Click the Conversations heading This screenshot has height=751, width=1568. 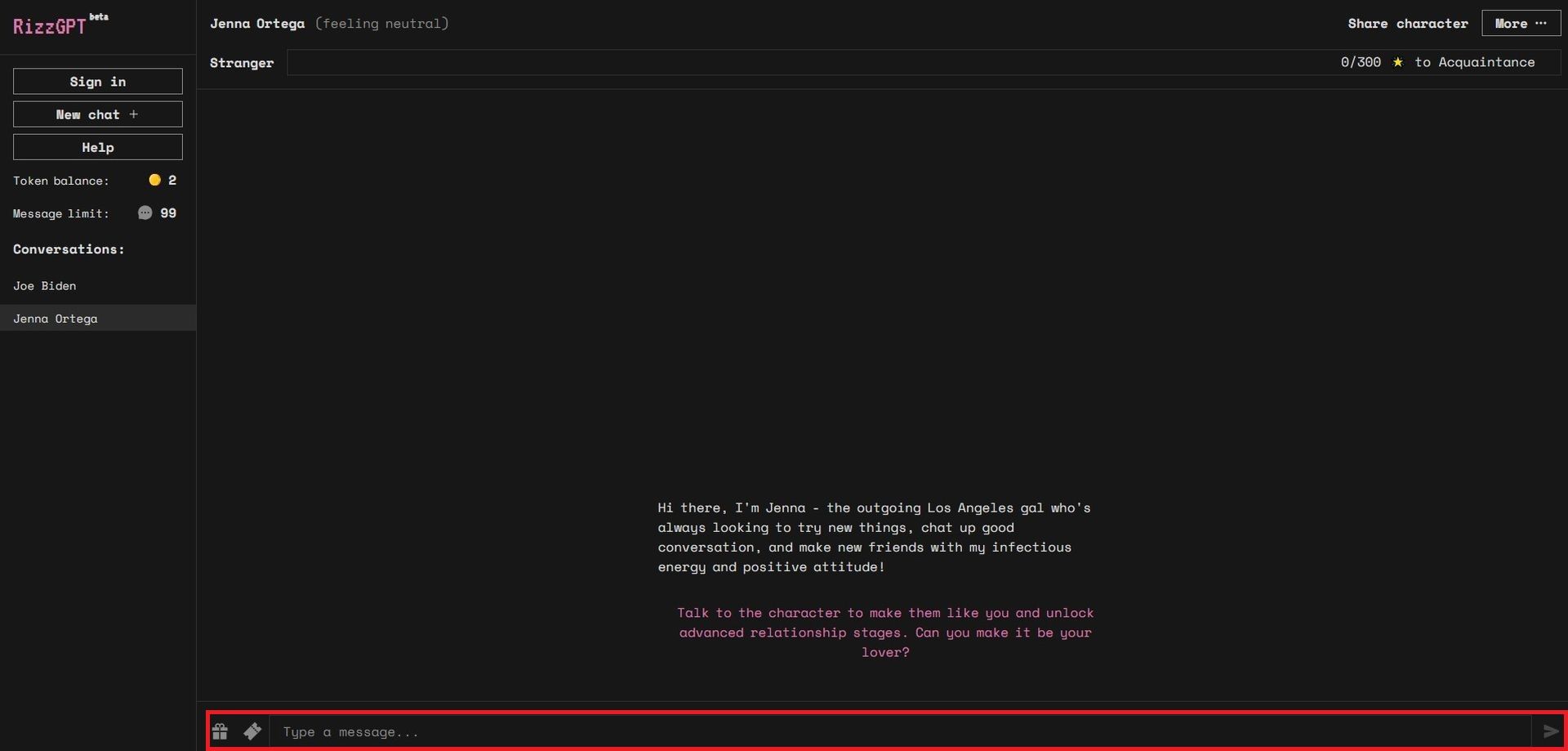coord(69,249)
